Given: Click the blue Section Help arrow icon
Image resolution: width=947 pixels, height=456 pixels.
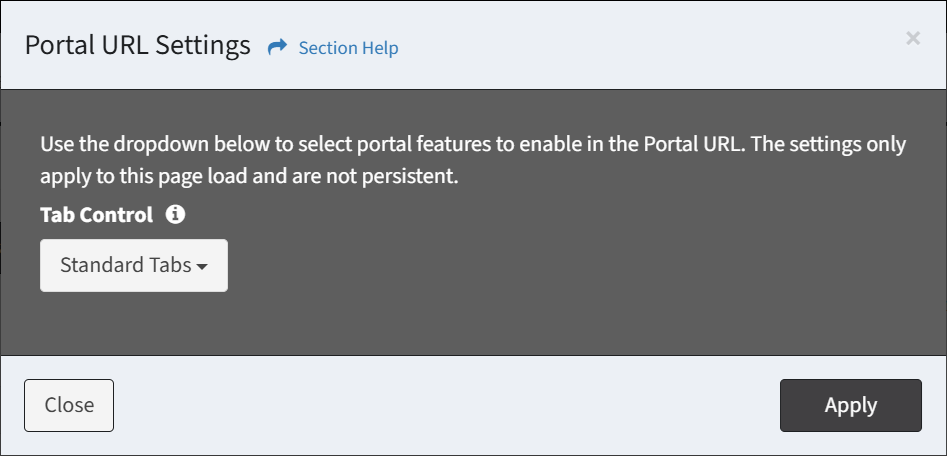Looking at the screenshot, I should [x=277, y=47].
